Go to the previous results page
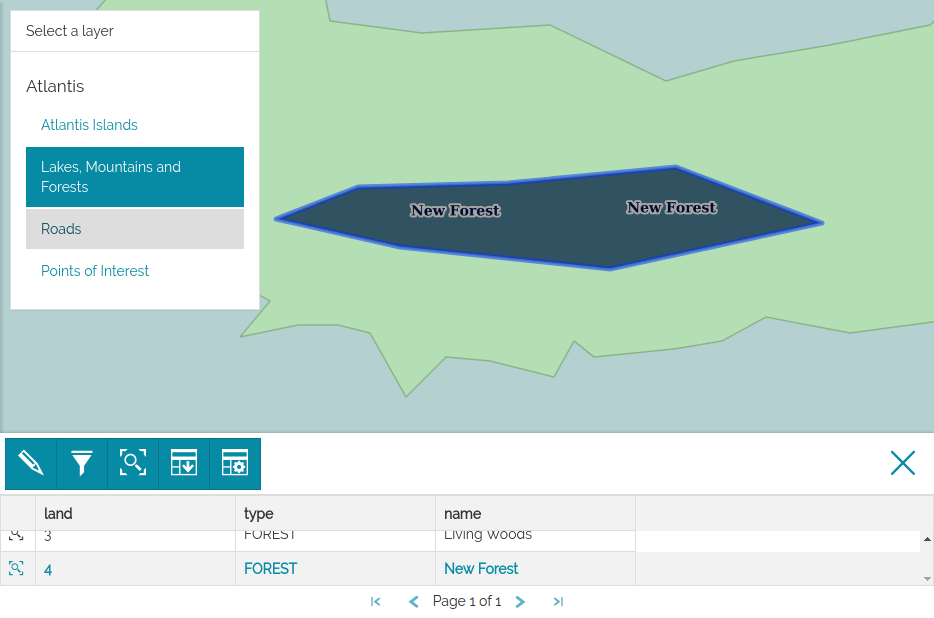The height and width of the screenshot is (618, 934). coord(414,602)
